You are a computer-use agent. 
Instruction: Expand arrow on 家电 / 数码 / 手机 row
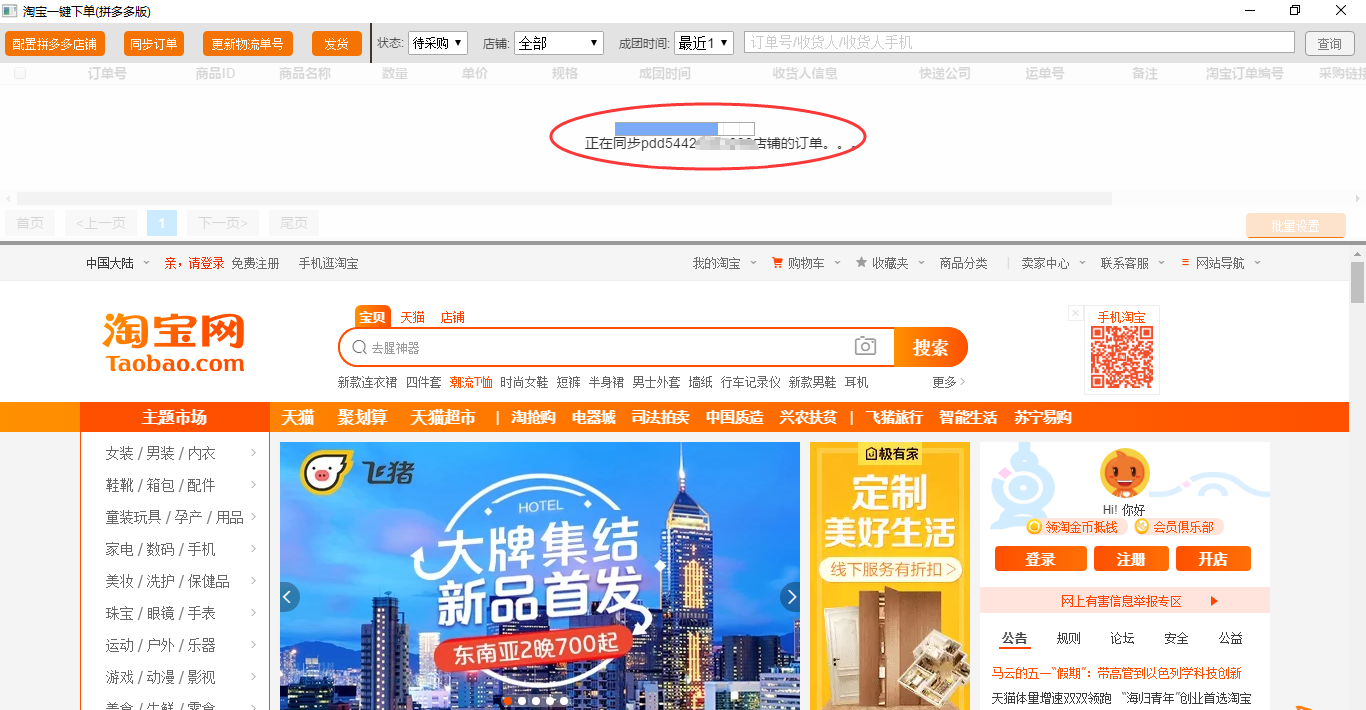point(254,549)
